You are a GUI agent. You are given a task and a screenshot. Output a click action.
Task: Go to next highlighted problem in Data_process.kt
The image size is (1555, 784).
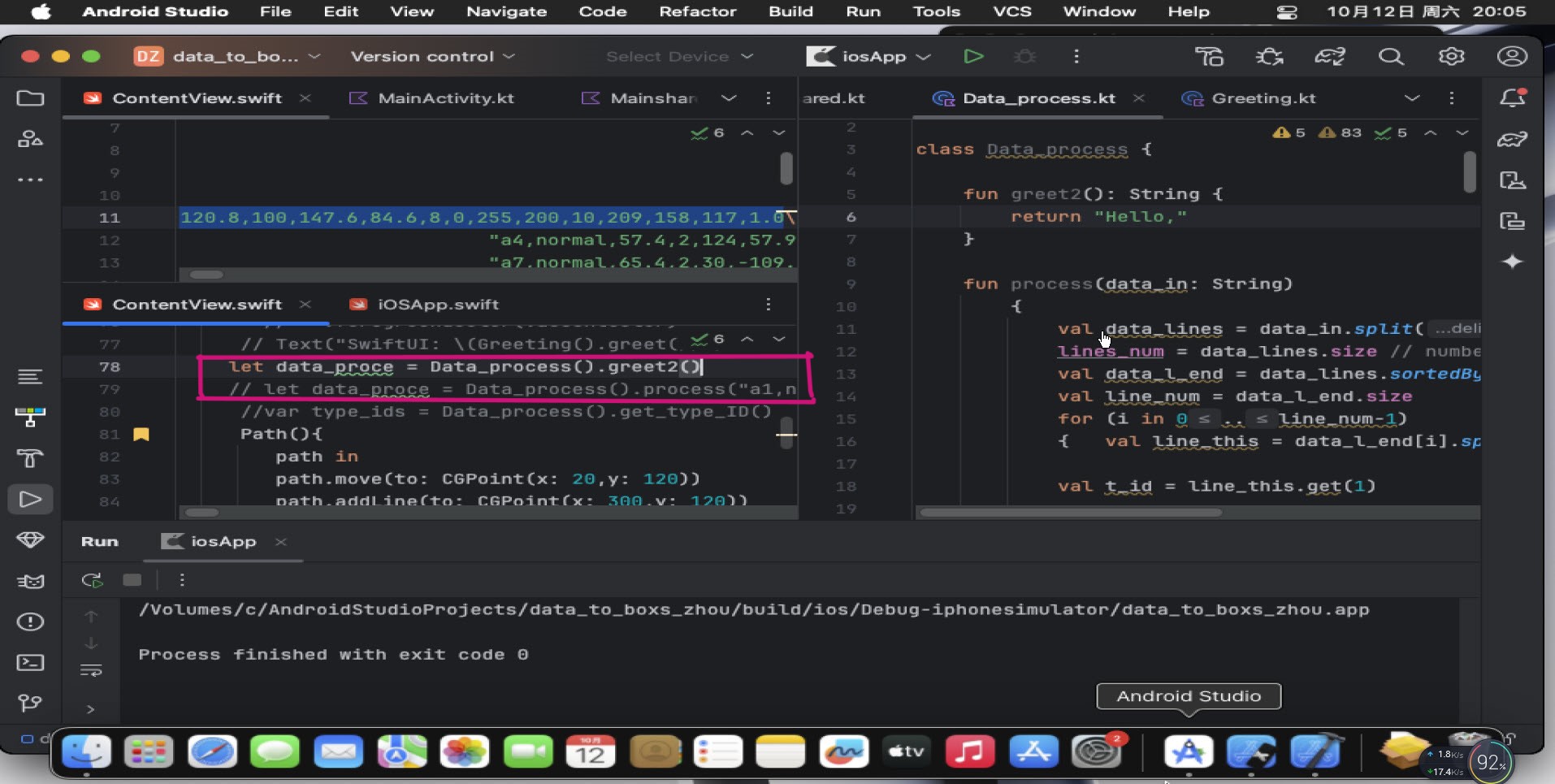[1462, 132]
